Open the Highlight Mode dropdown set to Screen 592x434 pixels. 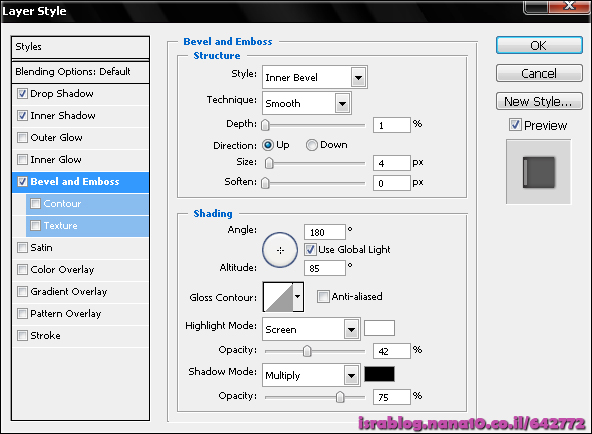311,329
